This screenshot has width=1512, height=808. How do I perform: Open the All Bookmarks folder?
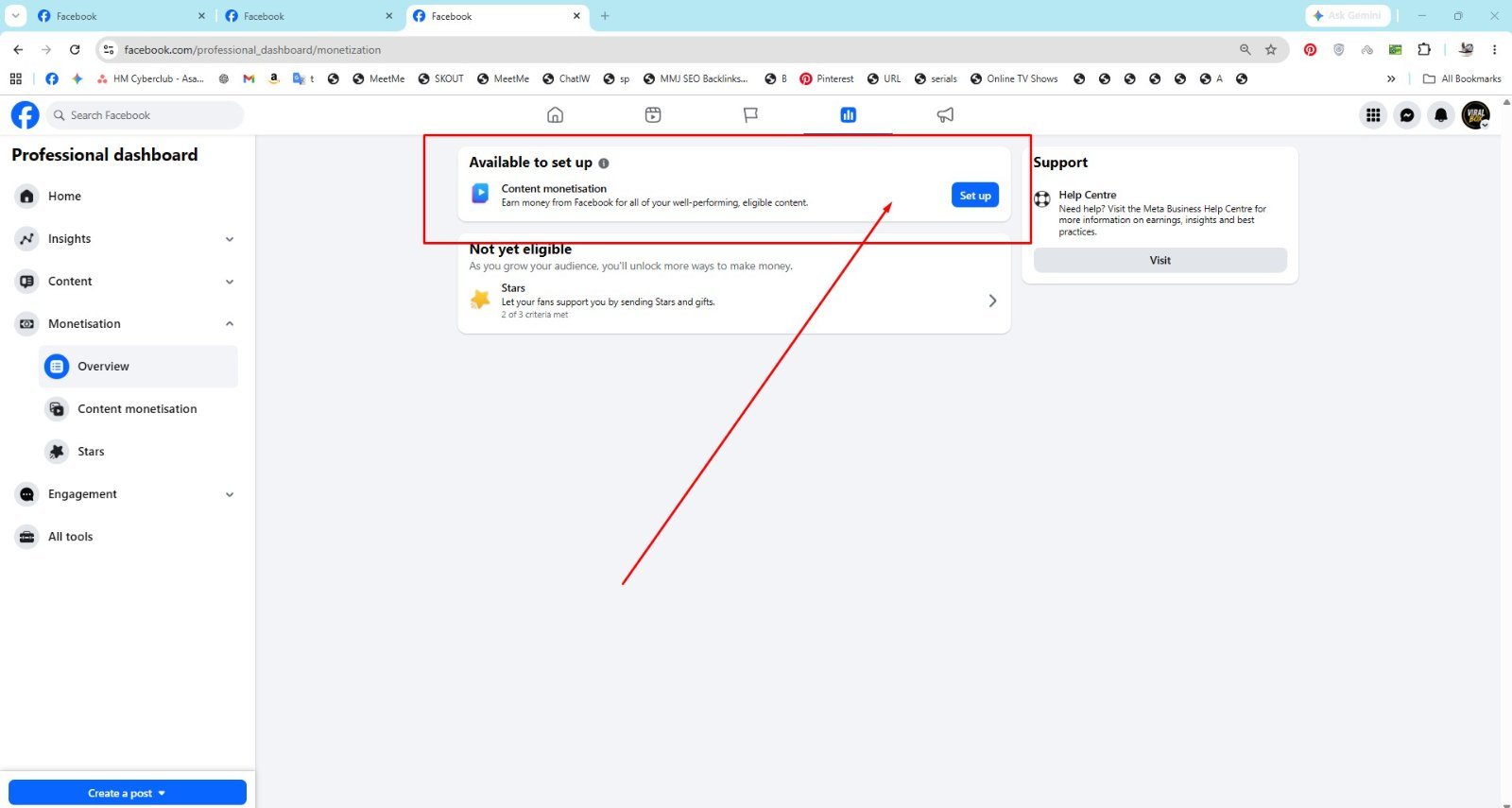(1462, 78)
